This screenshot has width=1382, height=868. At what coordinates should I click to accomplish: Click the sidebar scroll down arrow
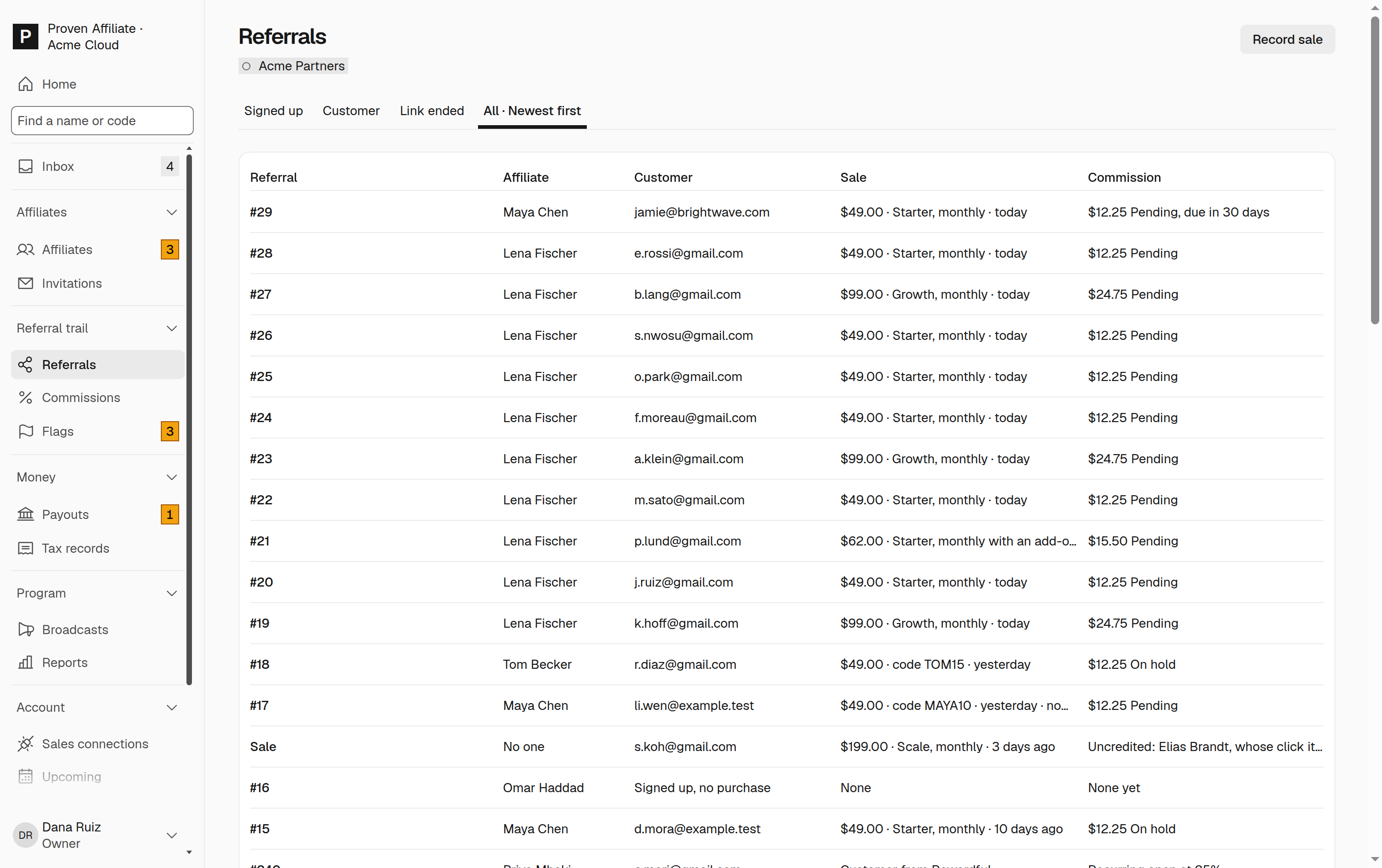point(189,852)
